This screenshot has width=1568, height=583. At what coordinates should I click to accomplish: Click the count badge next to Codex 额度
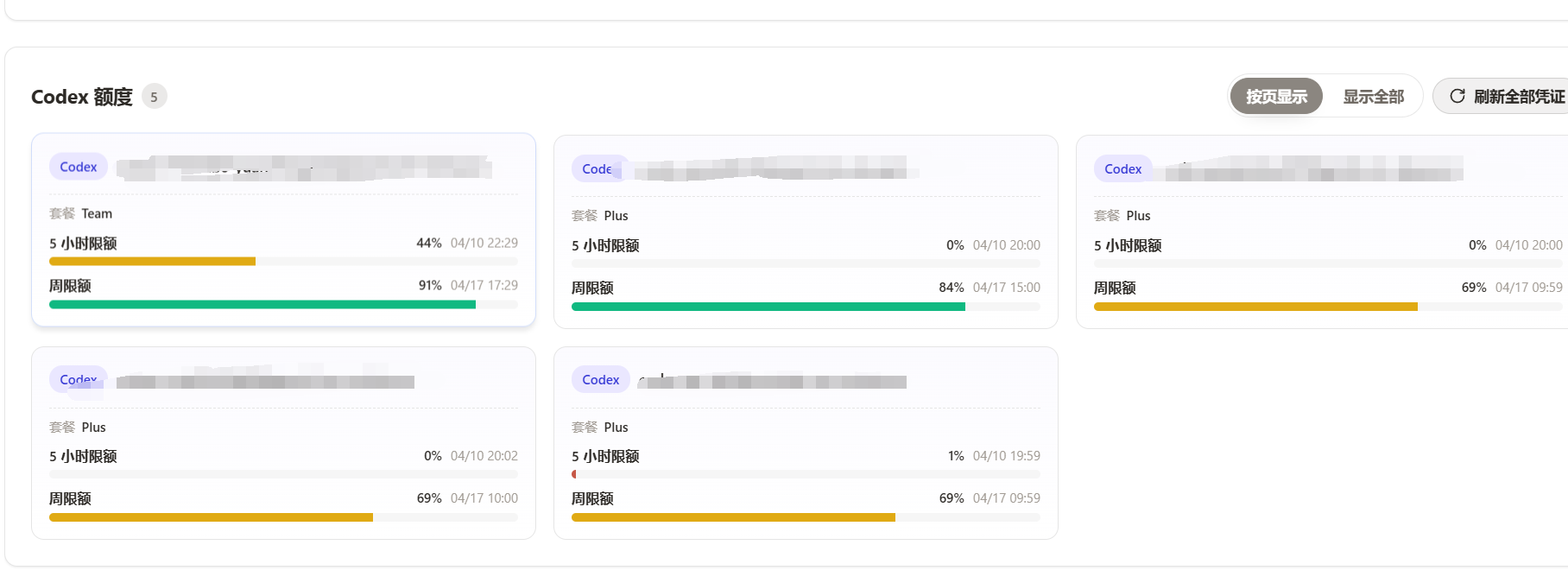click(x=155, y=97)
